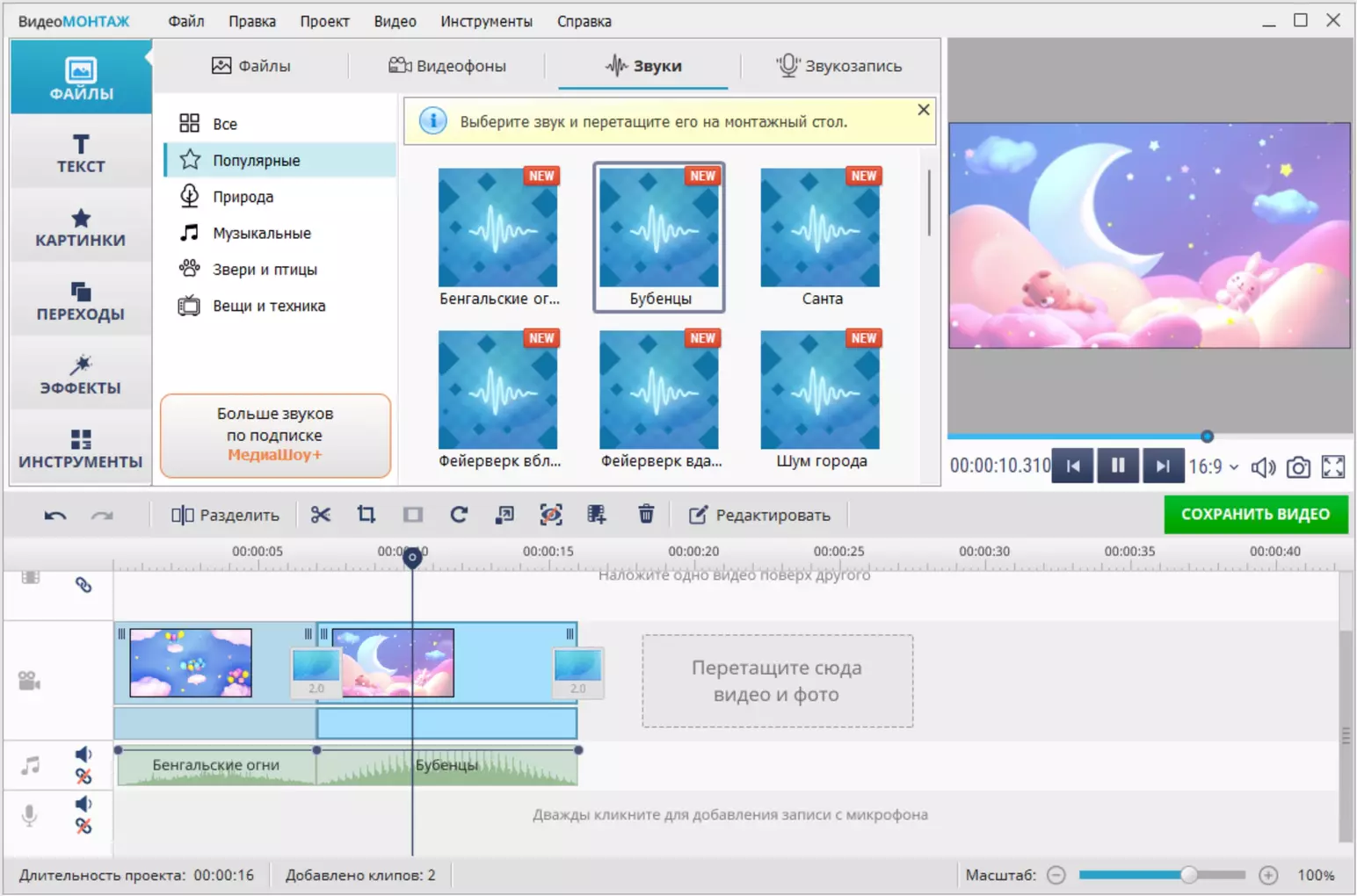Select the Бубенцы audio clip on timeline
This screenshot has width=1357, height=896.
point(447,766)
